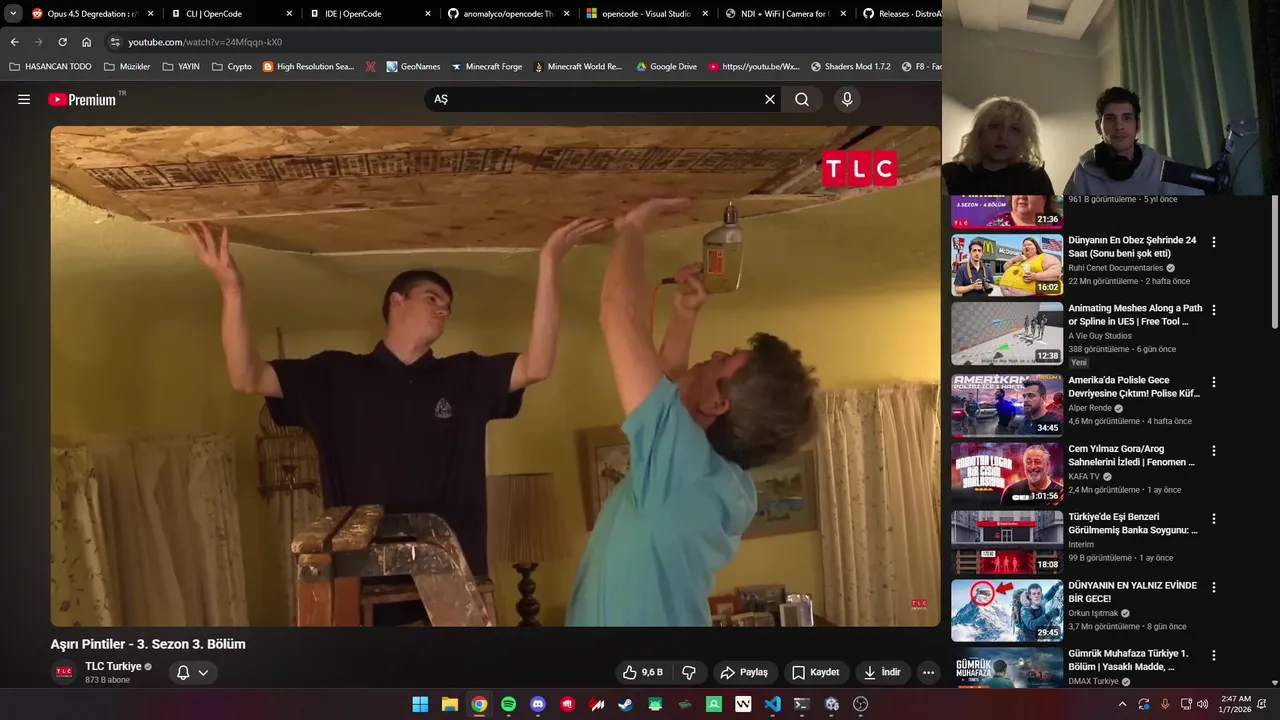
Task: Open Chrome tab search dropdown arrow
Action: pyautogui.click(x=13, y=14)
